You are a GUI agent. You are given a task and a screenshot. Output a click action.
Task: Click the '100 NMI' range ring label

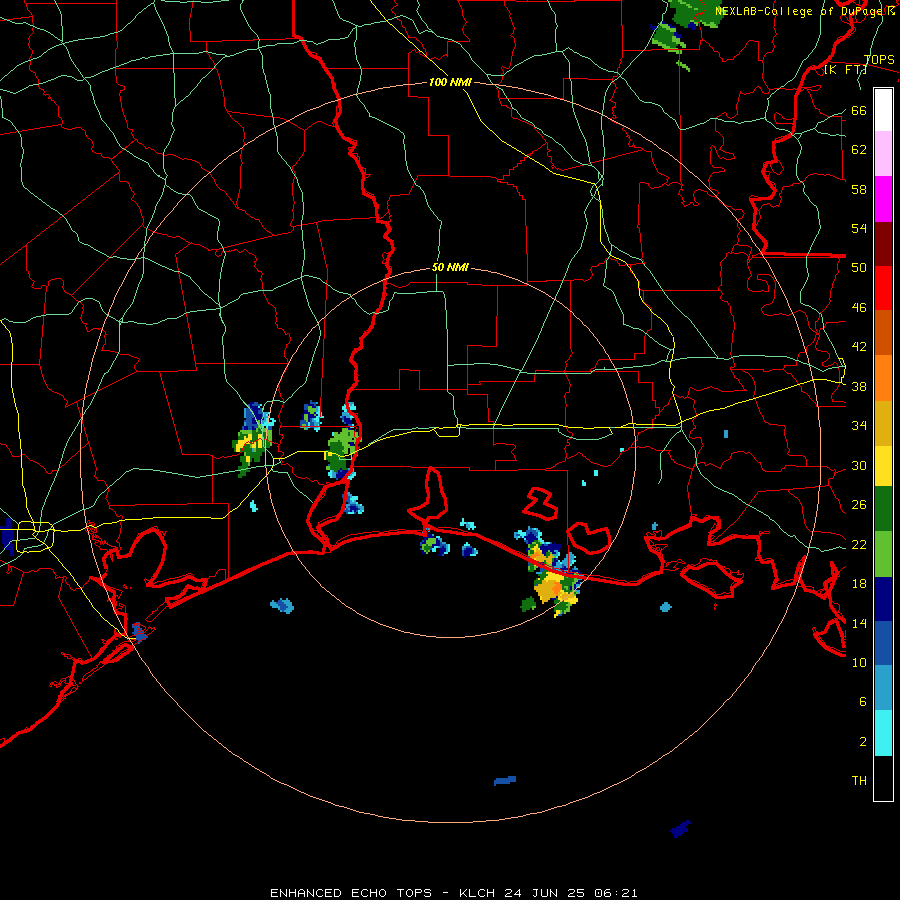(x=450, y=82)
